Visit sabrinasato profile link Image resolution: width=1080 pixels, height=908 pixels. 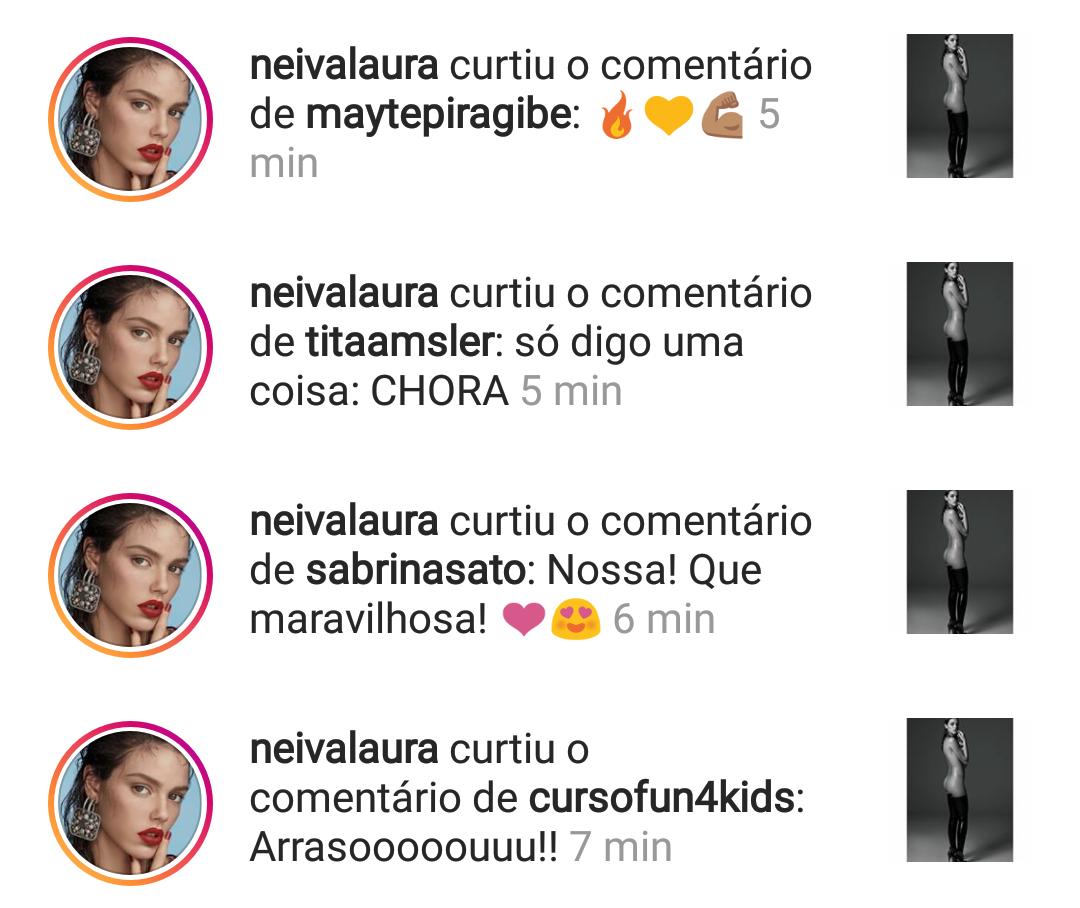coord(415,570)
